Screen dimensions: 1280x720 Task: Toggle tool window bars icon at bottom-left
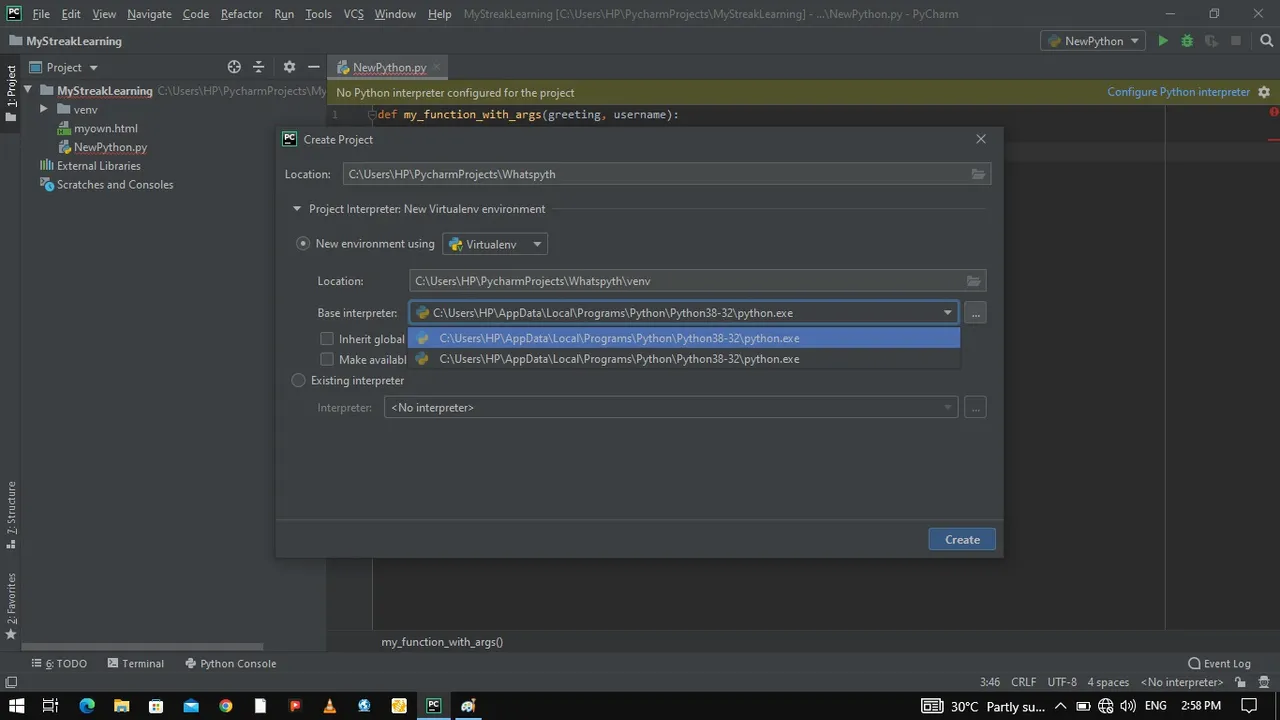coord(11,682)
